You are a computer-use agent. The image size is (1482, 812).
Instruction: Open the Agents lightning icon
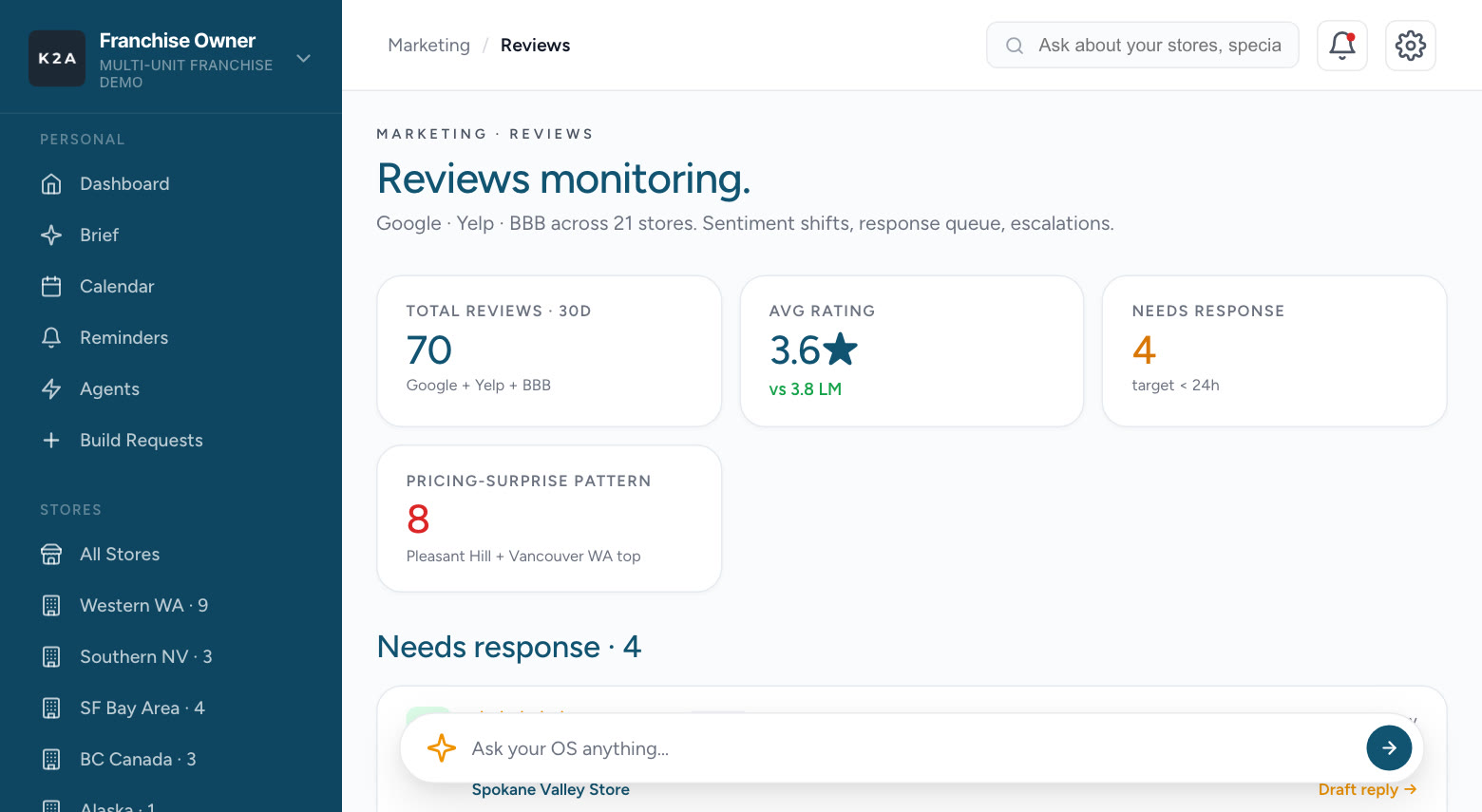(x=51, y=388)
